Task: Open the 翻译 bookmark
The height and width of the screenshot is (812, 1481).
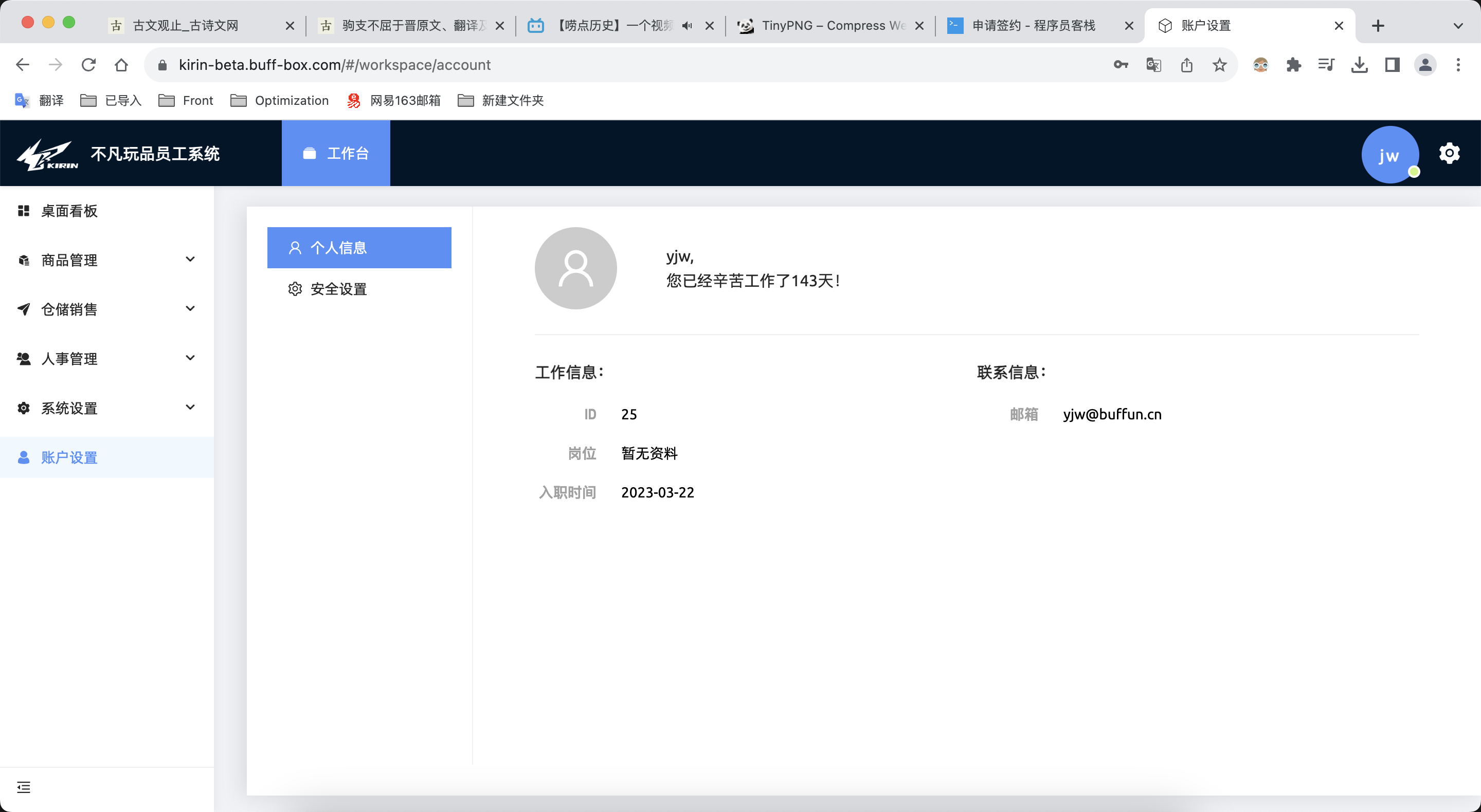Action: click(39, 101)
